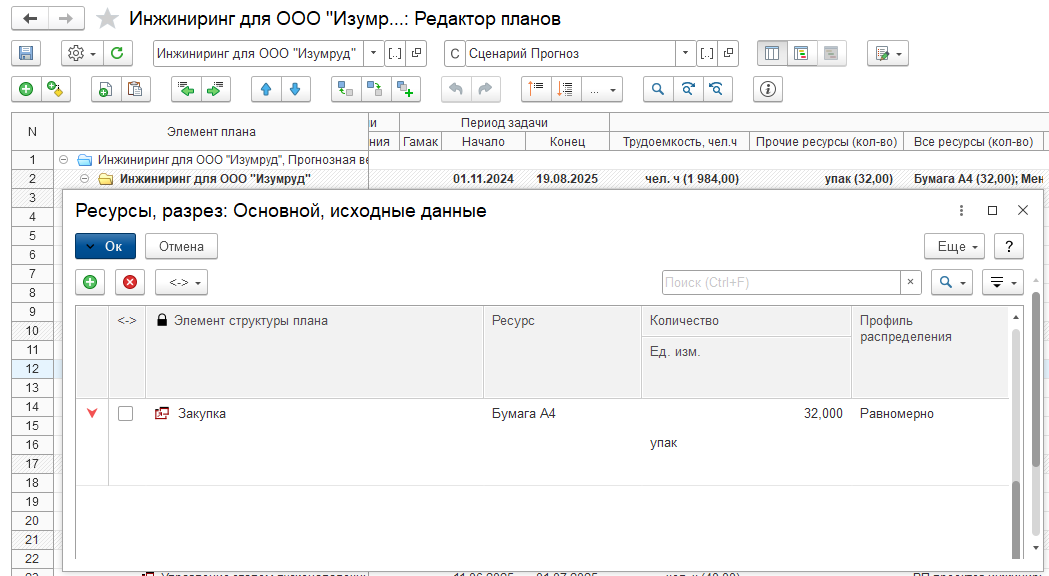Viewport: 1049px width, 576px height.
Task: Click the Поиск (Ctrl+F) search field
Action: click(x=780, y=283)
